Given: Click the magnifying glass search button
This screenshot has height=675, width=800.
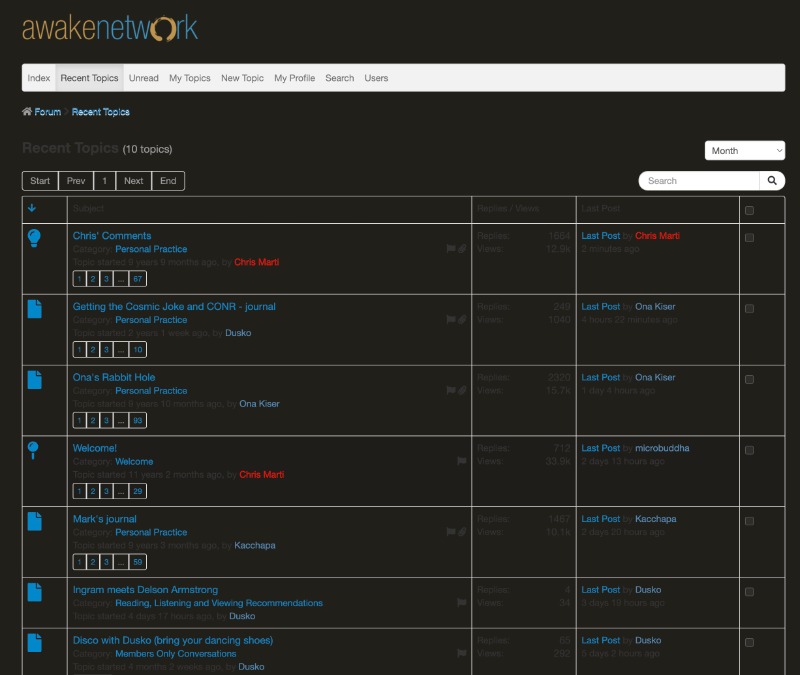Looking at the screenshot, I should [772, 181].
